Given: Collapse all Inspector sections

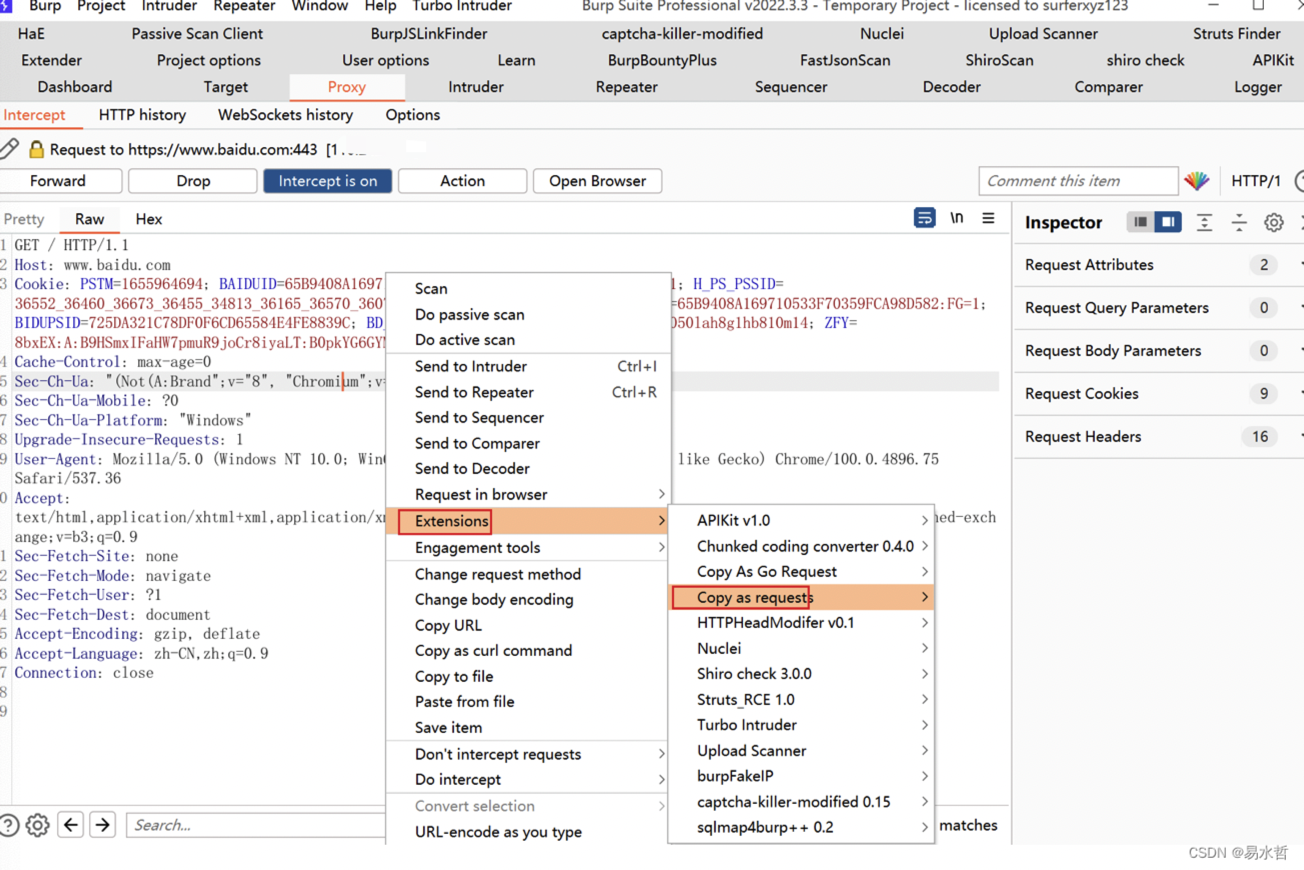Looking at the screenshot, I should click(x=1239, y=222).
